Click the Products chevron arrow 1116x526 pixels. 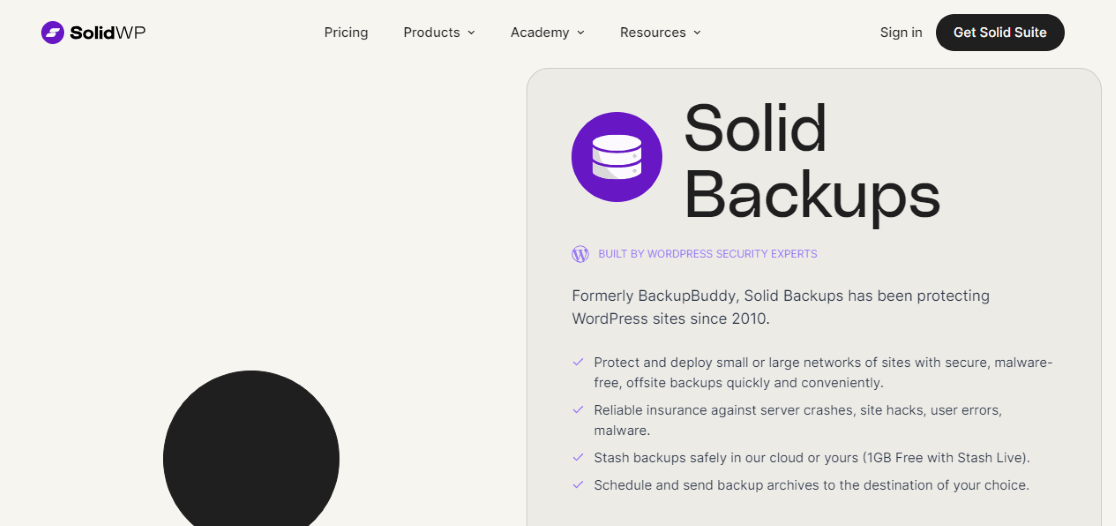pos(471,33)
